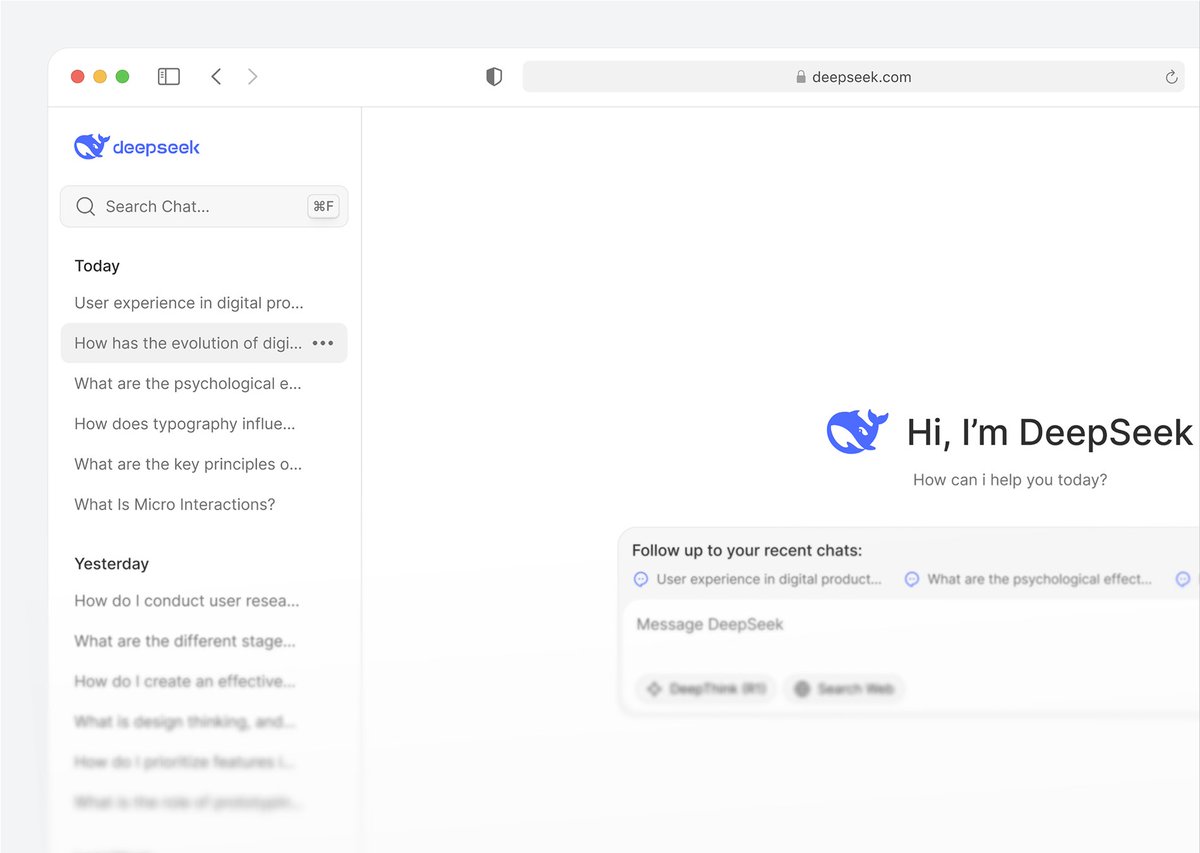
Task: Click the ⌘F shortcut badge
Action: pyautogui.click(x=323, y=206)
